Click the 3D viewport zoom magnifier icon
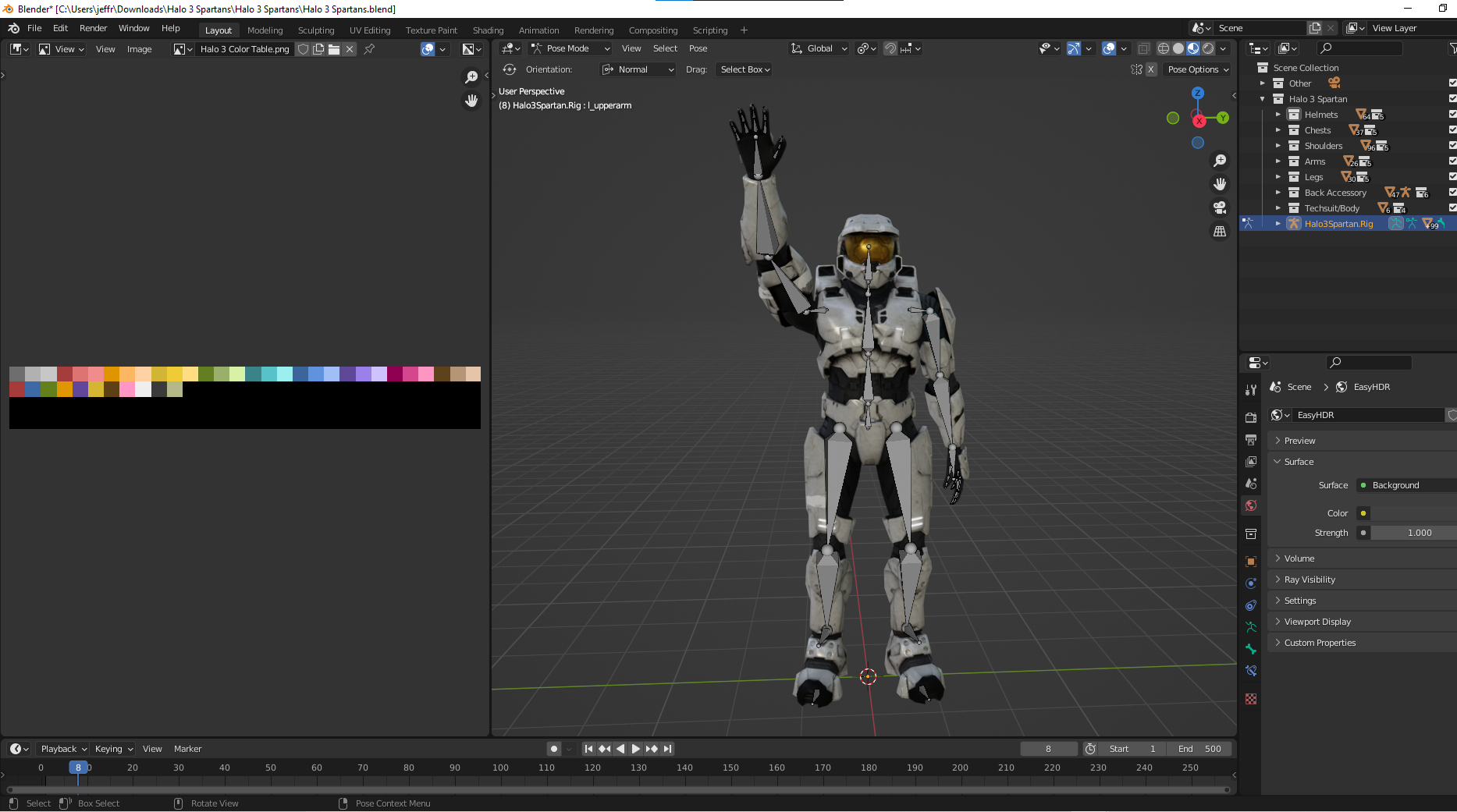The width and height of the screenshot is (1457, 812). [1220, 161]
